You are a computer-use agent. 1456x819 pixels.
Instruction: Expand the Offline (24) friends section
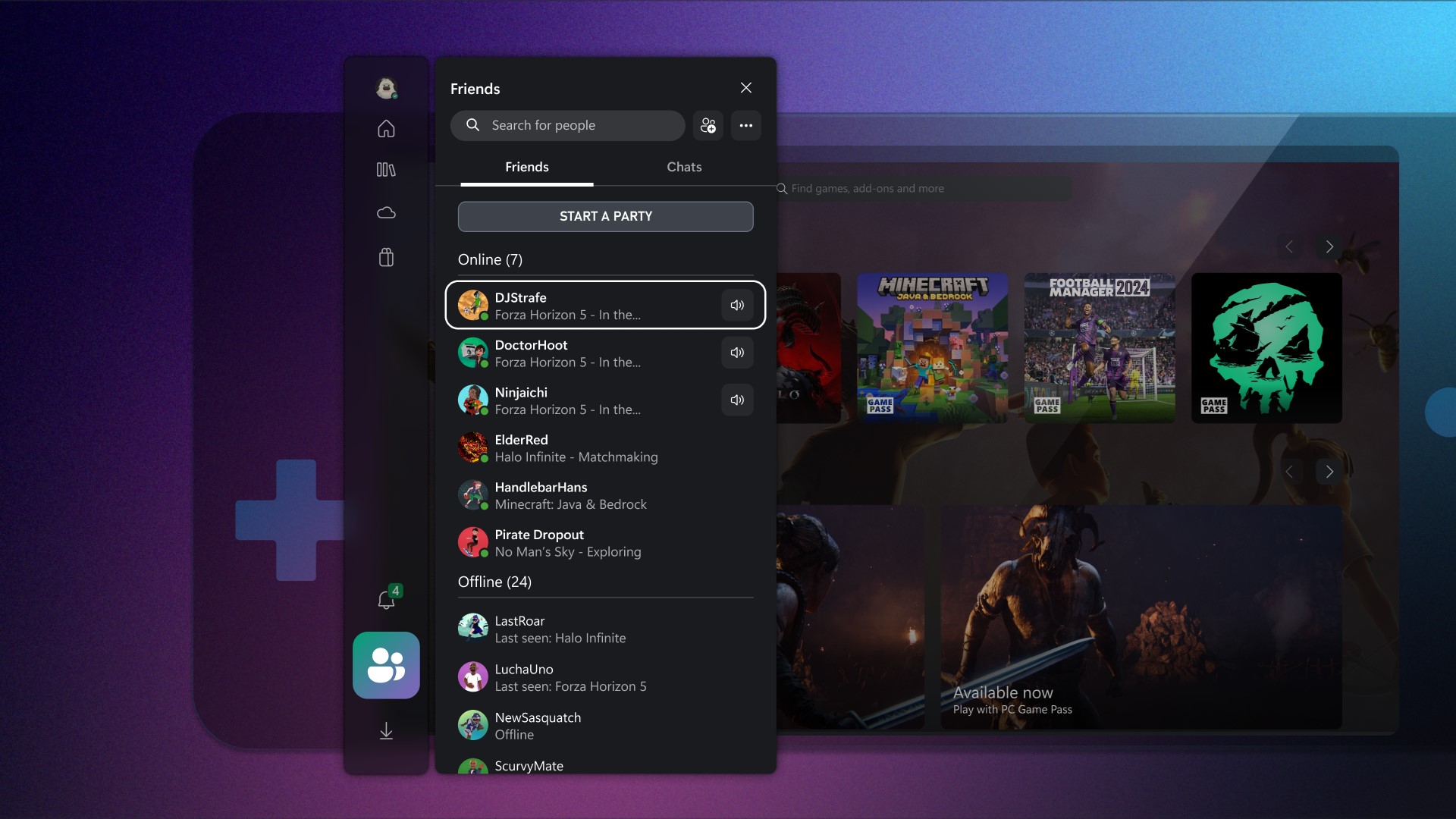pyautogui.click(x=494, y=582)
